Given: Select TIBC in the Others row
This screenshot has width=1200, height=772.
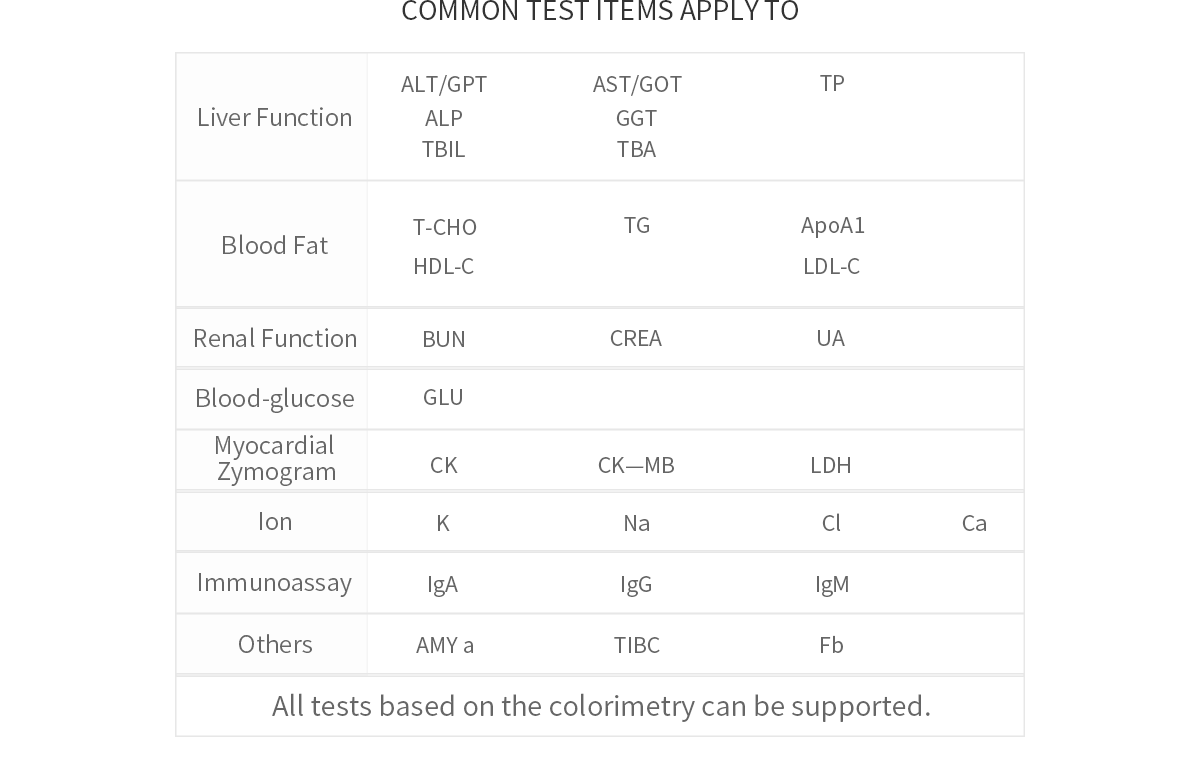Looking at the screenshot, I should coord(636,645).
